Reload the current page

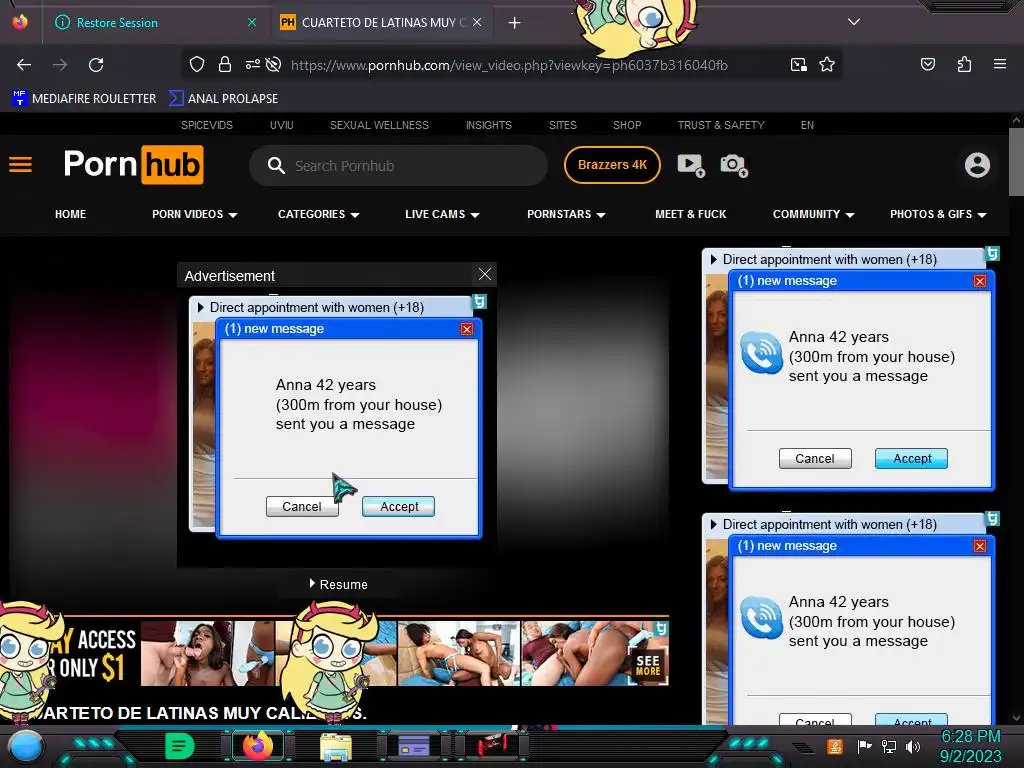click(96, 65)
